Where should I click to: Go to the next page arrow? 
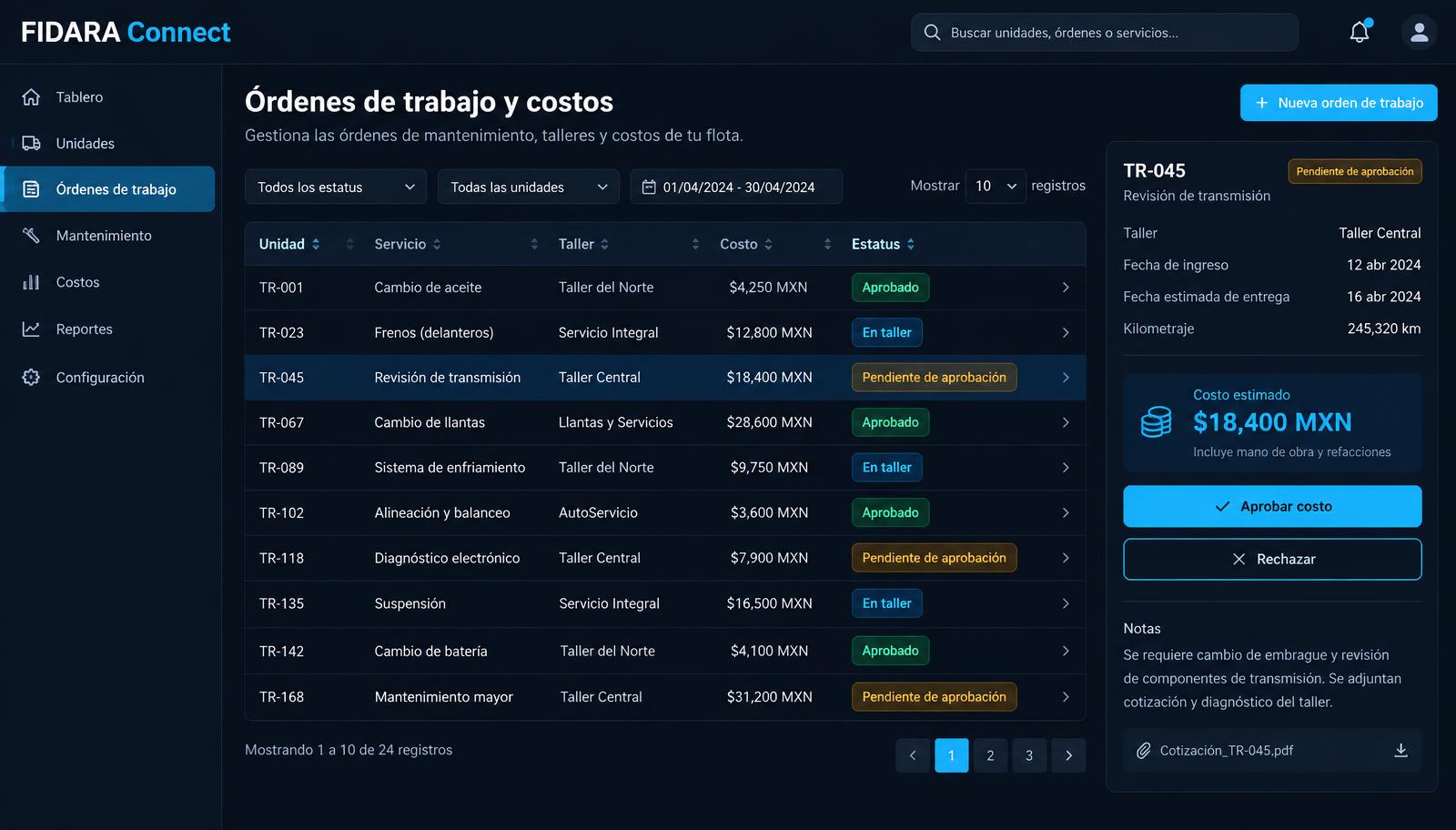(x=1068, y=755)
